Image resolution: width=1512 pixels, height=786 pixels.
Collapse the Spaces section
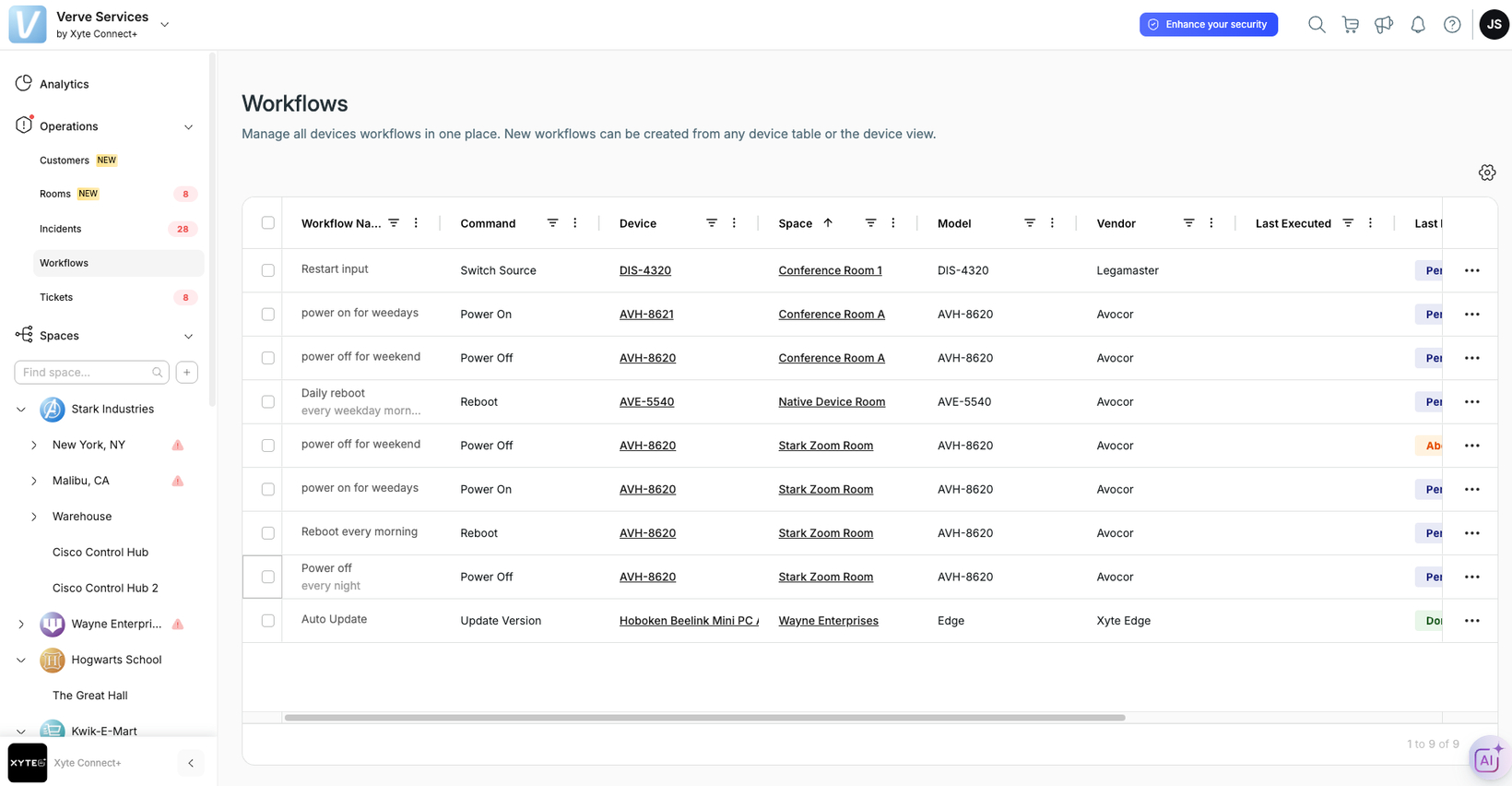click(188, 337)
